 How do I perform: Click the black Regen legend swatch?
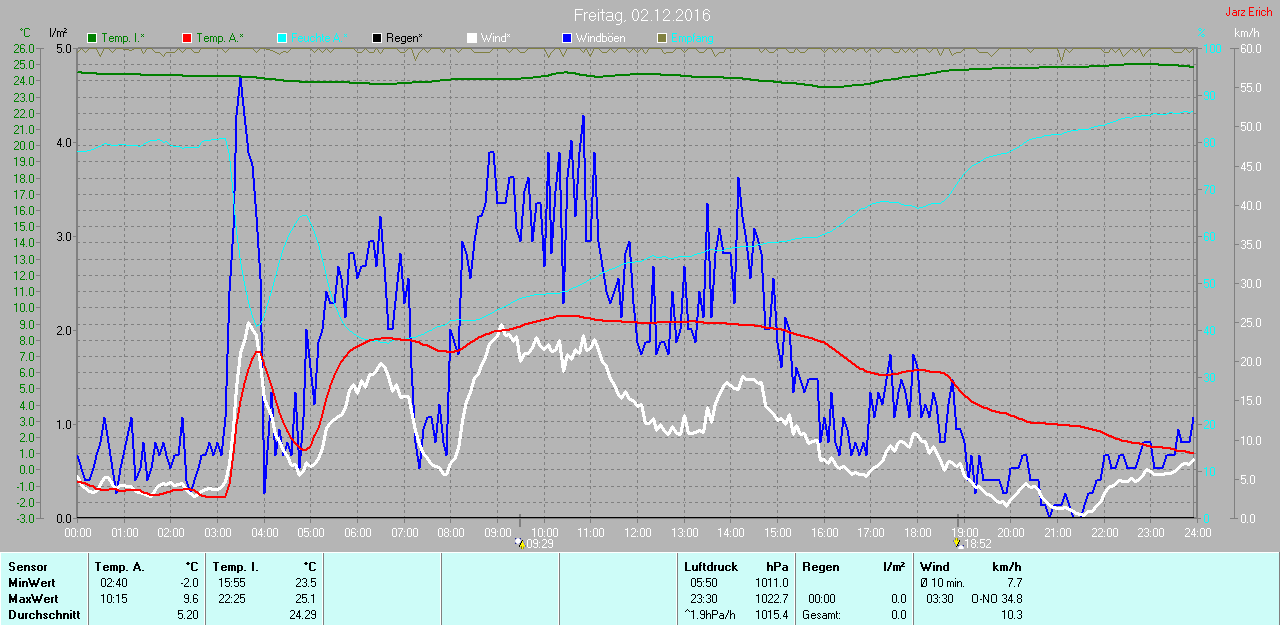(x=376, y=38)
